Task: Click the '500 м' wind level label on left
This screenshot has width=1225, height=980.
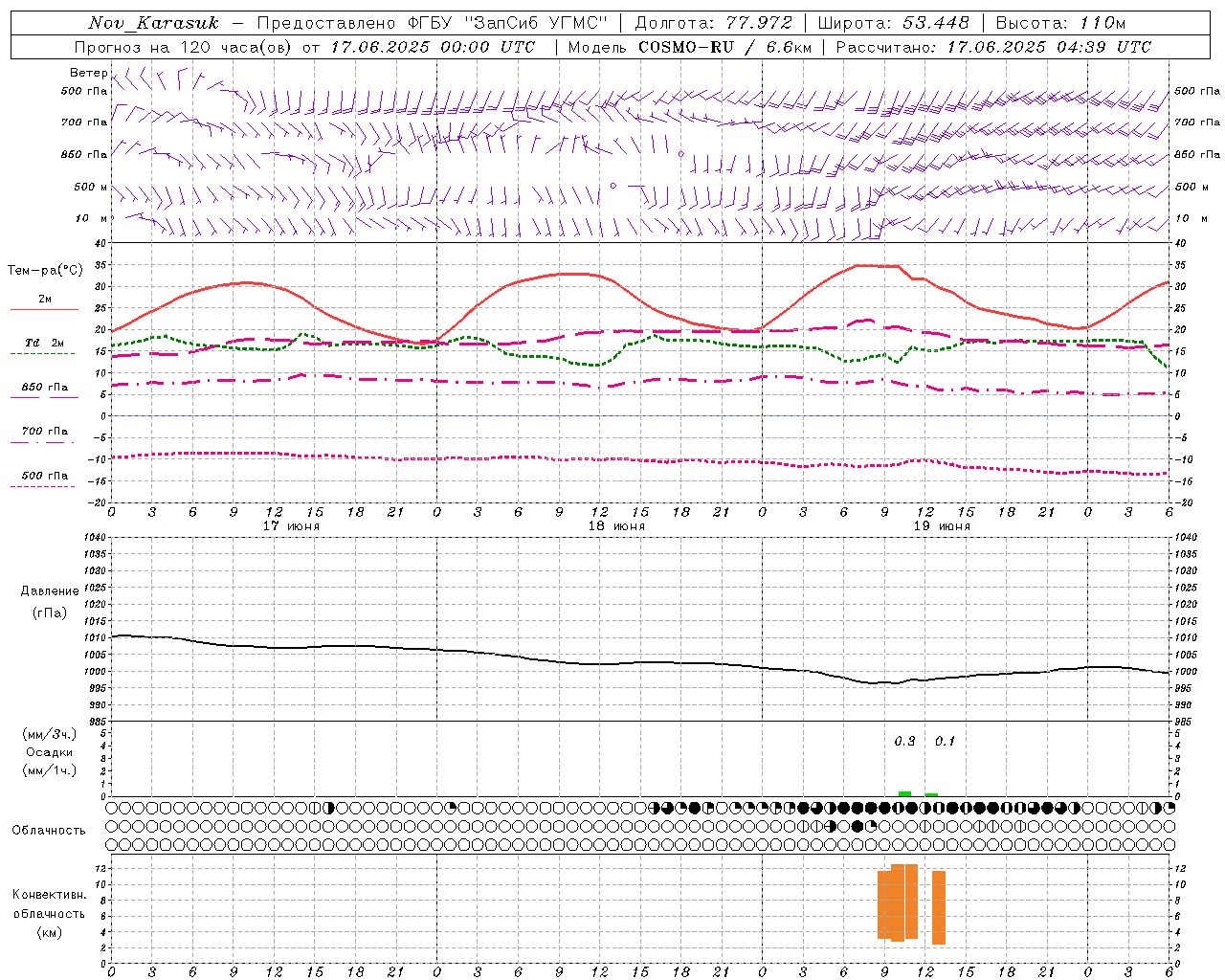Action: [92, 188]
